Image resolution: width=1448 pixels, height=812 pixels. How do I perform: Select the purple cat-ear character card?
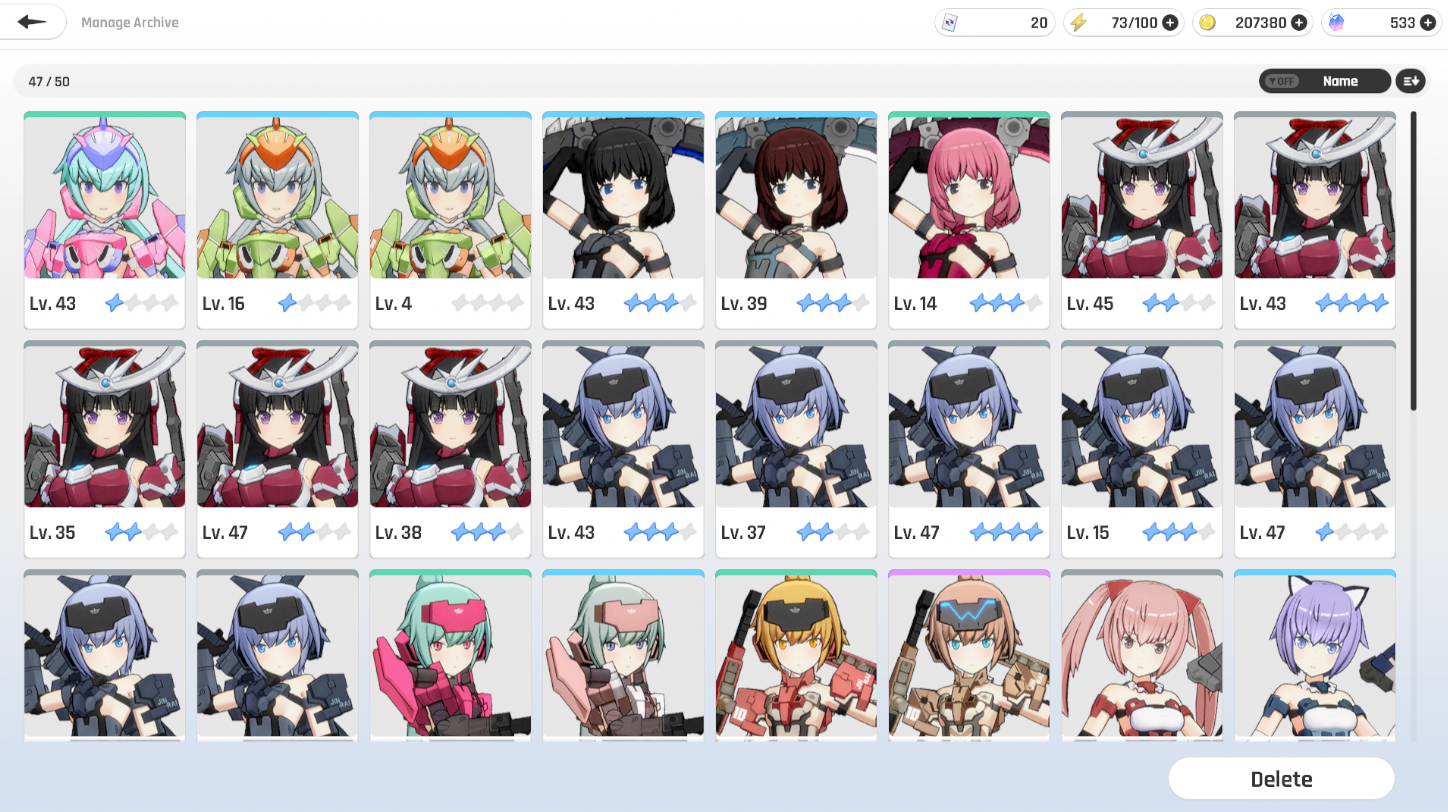click(x=1315, y=656)
